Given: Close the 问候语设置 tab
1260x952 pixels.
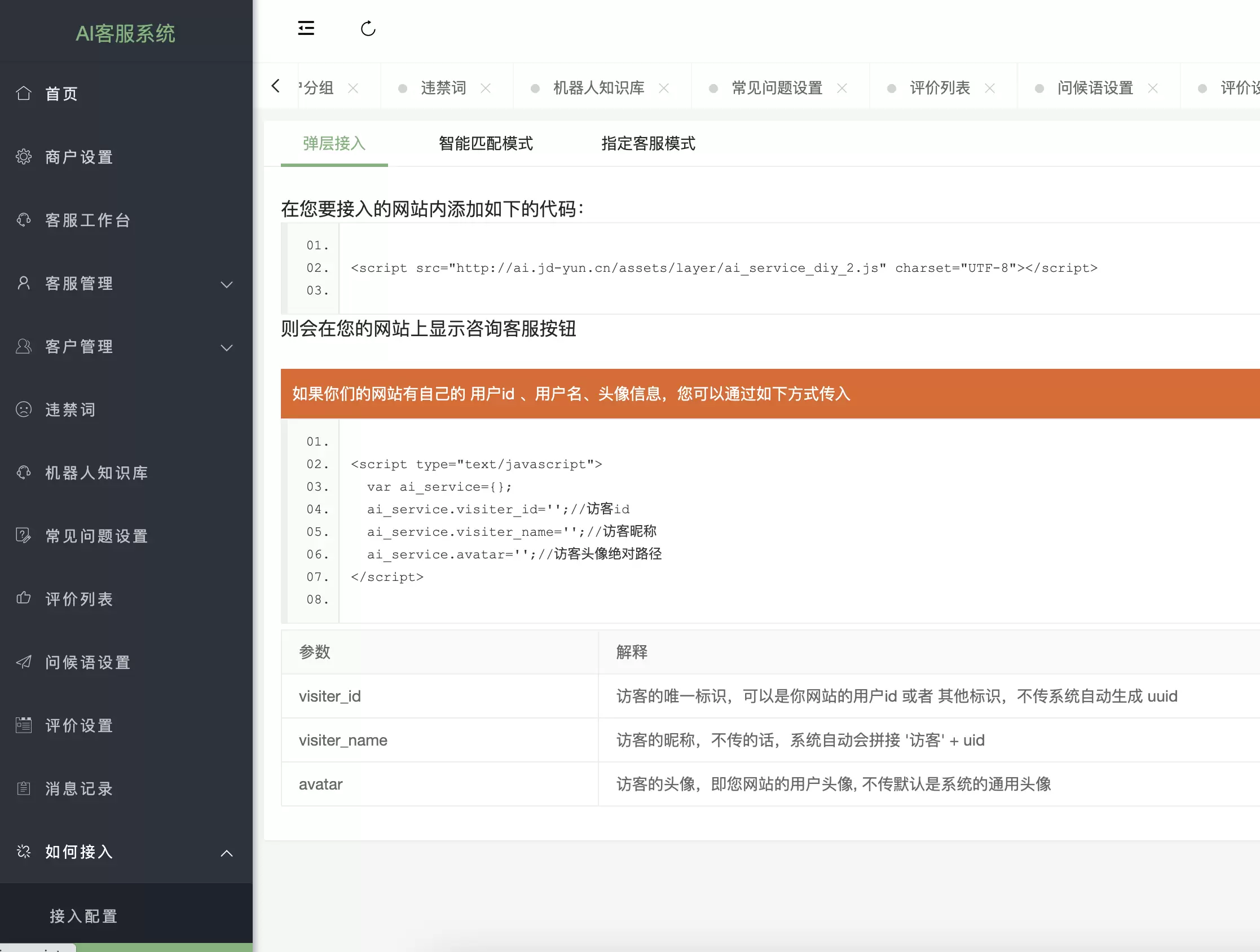Looking at the screenshot, I should pos(1153,89).
